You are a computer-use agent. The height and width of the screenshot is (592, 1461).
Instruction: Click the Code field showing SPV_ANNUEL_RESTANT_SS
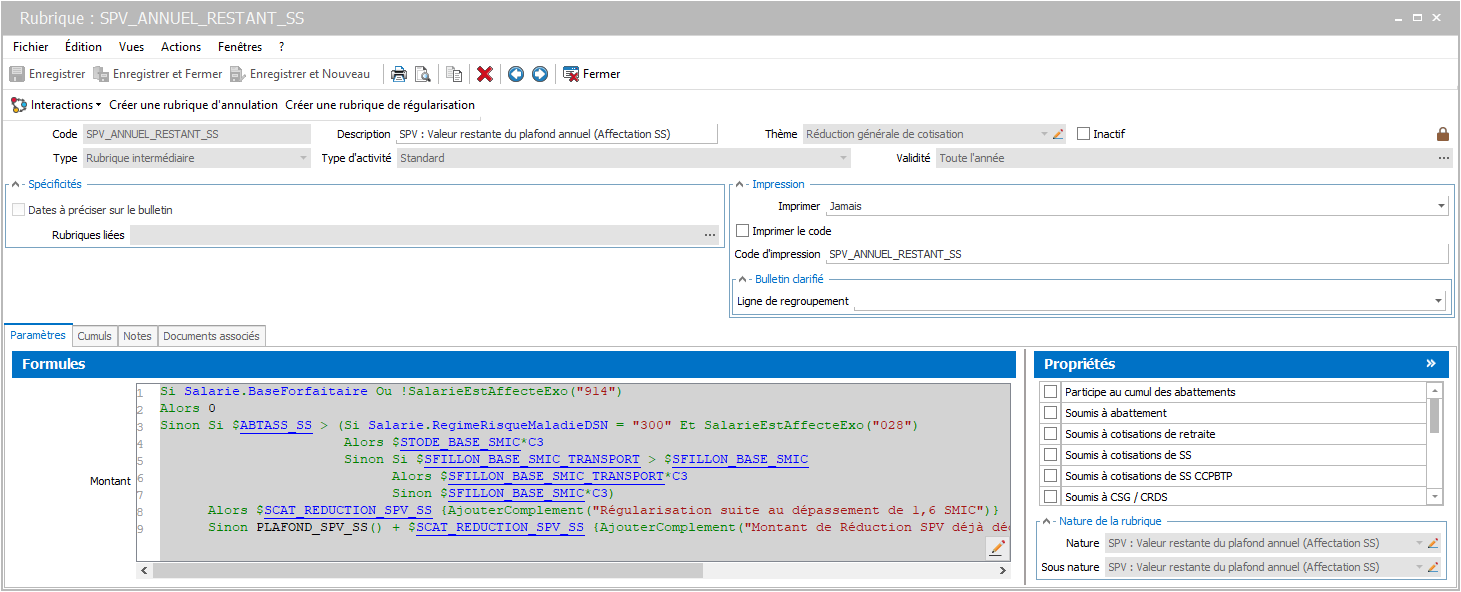197,134
